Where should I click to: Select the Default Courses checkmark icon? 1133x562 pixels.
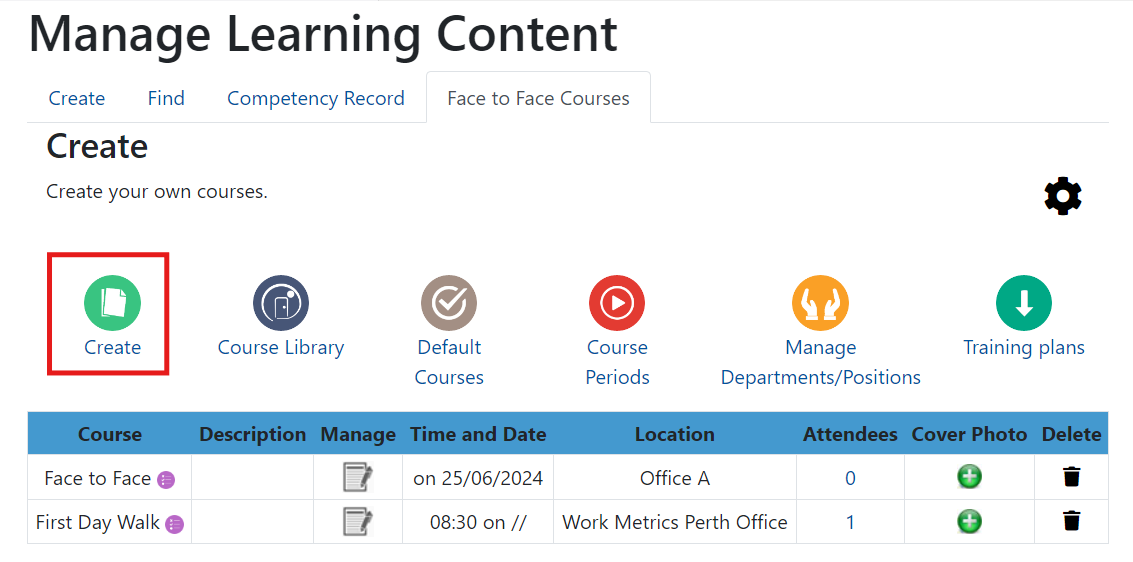(x=449, y=303)
